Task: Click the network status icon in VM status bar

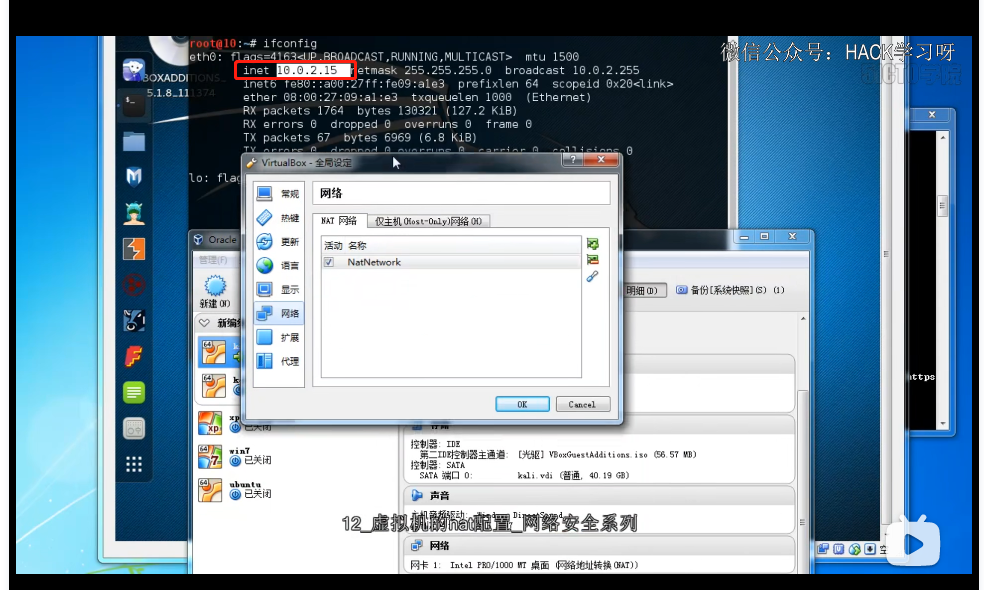Action: pos(823,549)
